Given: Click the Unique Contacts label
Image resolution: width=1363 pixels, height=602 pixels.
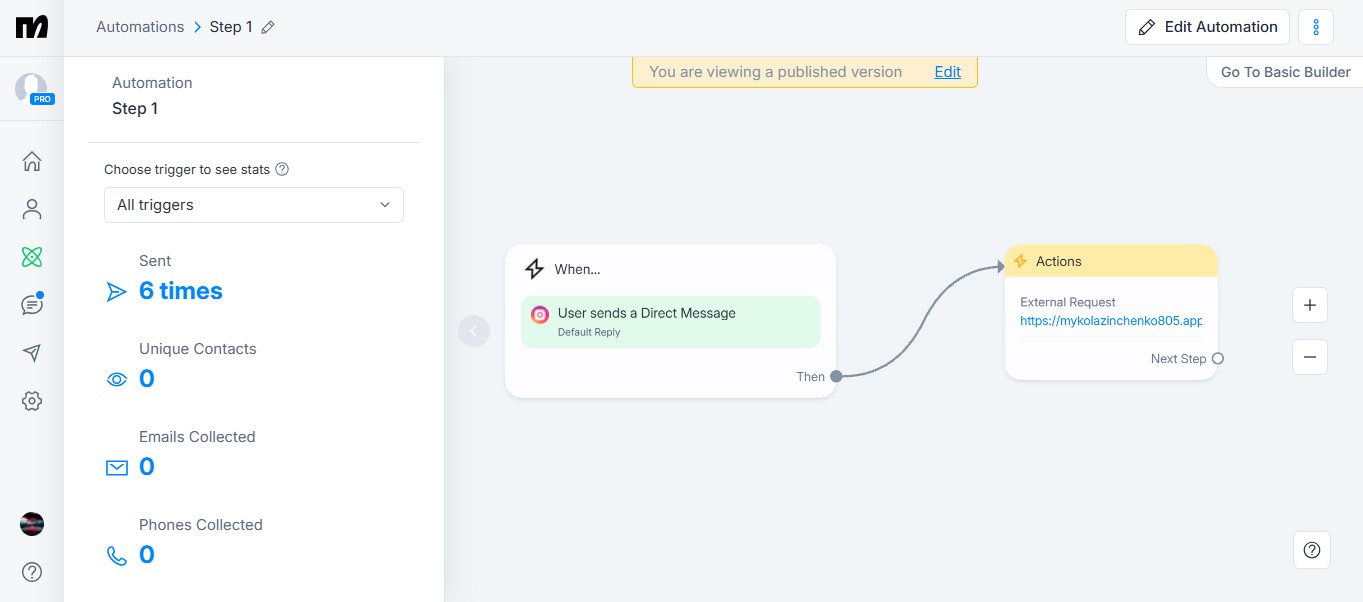Looking at the screenshot, I should pos(198,349).
